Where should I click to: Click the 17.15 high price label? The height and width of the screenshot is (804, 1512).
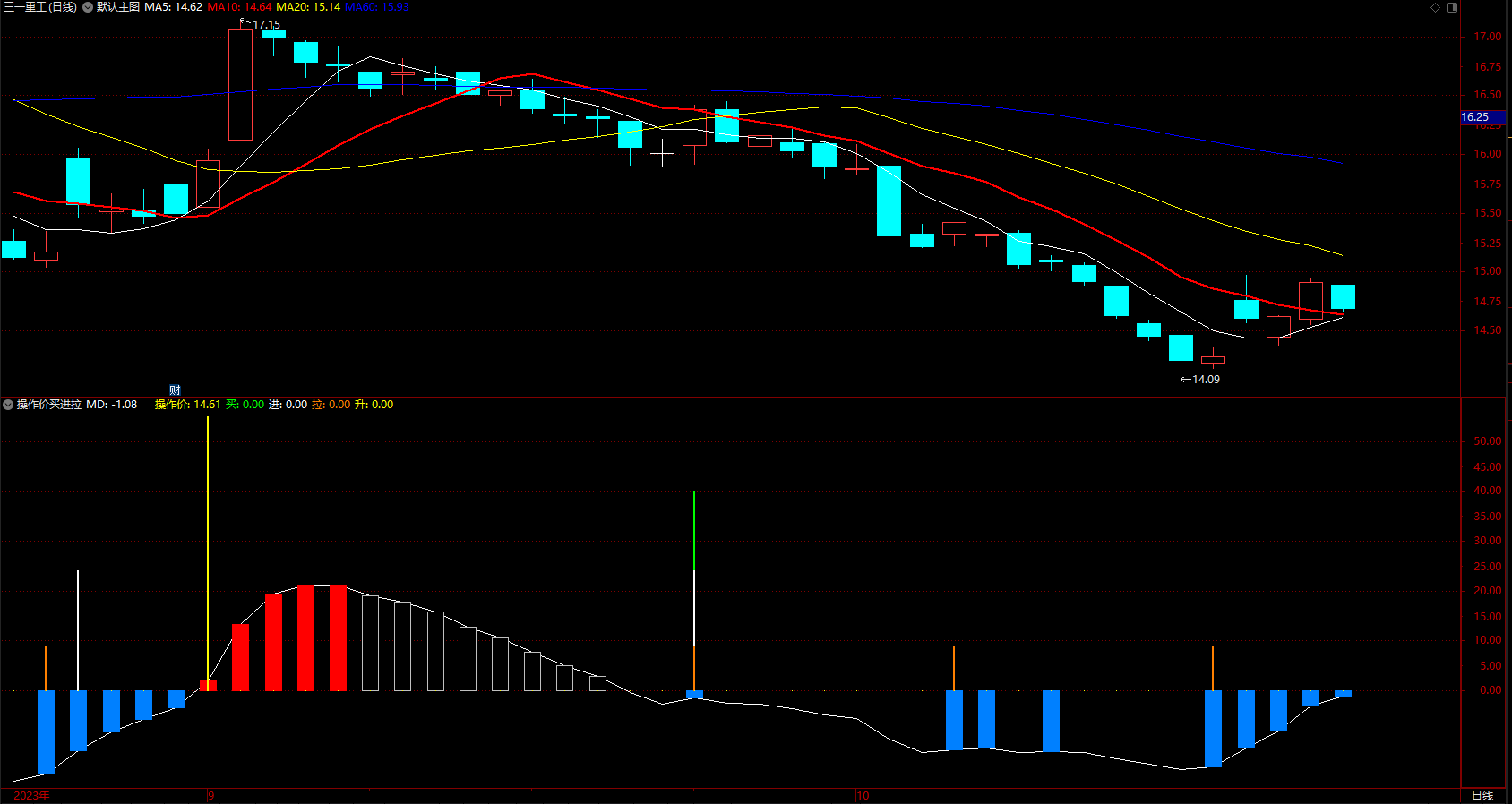(x=266, y=25)
